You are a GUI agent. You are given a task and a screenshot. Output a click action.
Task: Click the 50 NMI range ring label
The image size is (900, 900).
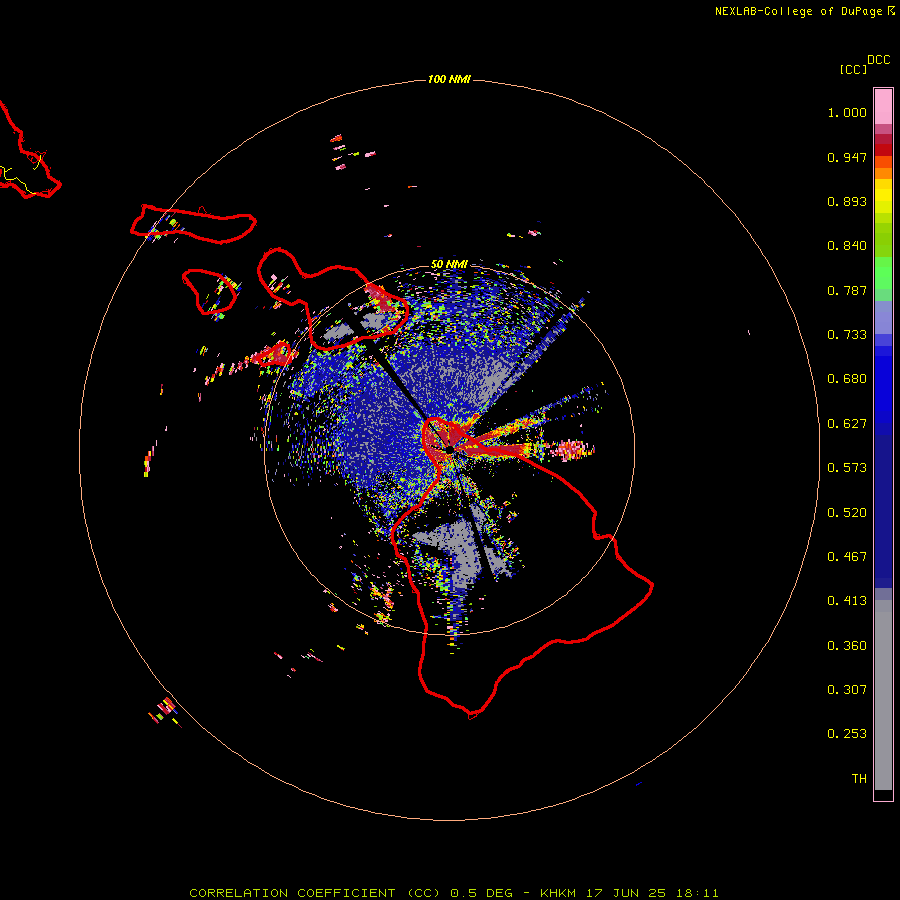click(449, 264)
